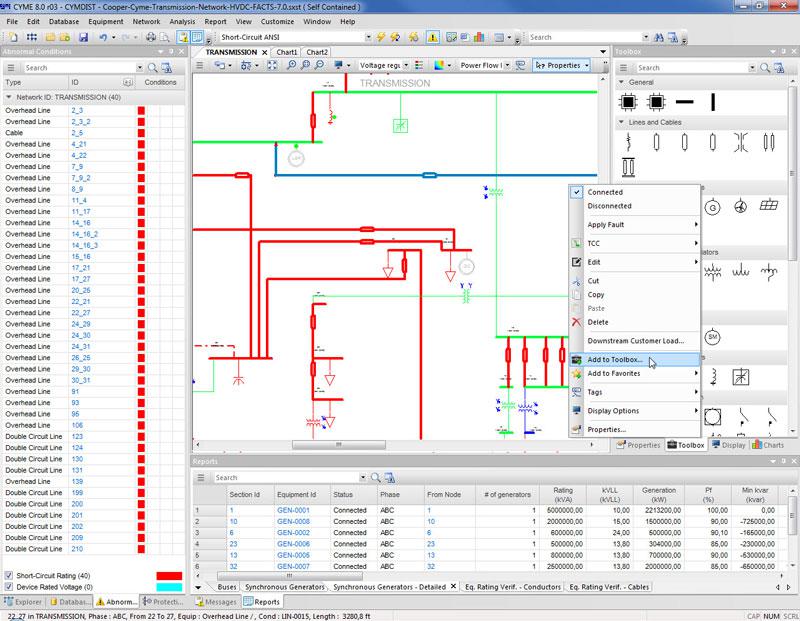The height and width of the screenshot is (621, 800).
Task: Collapse Network ID: TRANSMISSION group
Action: click(x=9, y=97)
